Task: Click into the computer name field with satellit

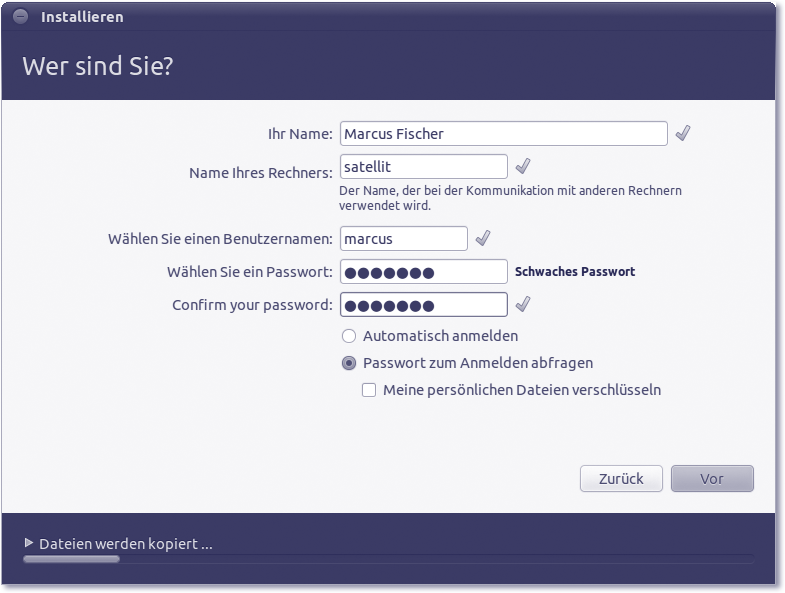Action: 423,166
